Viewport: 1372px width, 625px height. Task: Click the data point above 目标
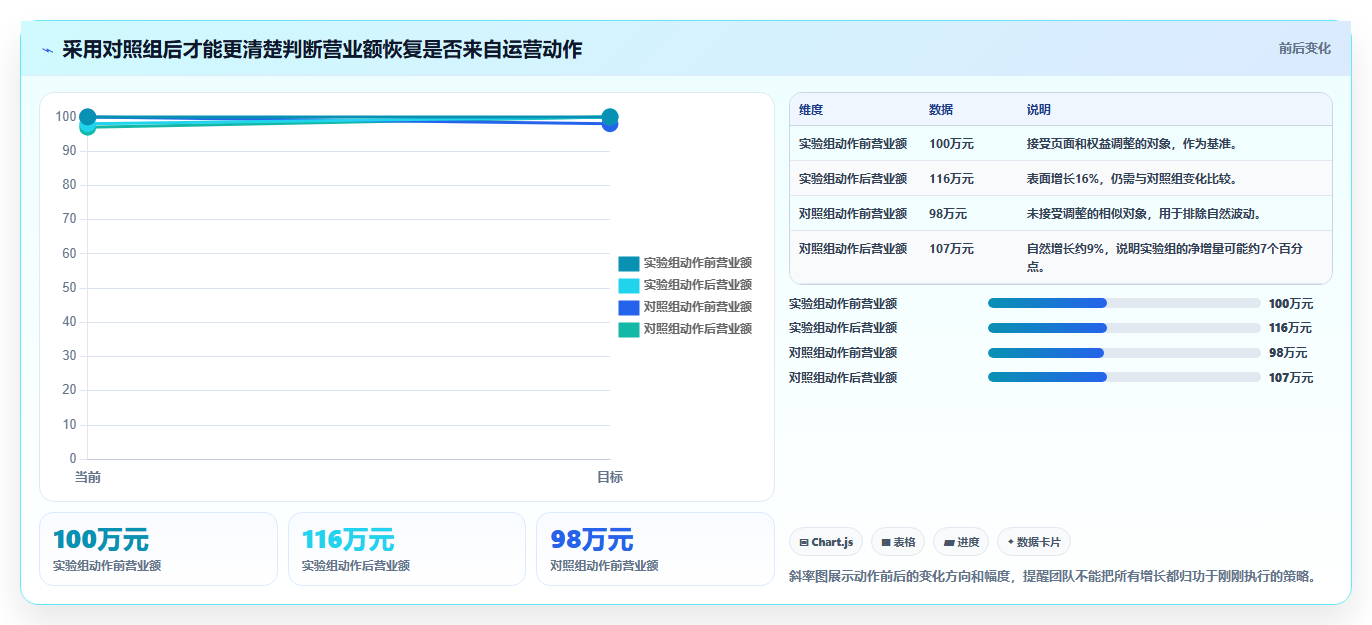tap(610, 117)
